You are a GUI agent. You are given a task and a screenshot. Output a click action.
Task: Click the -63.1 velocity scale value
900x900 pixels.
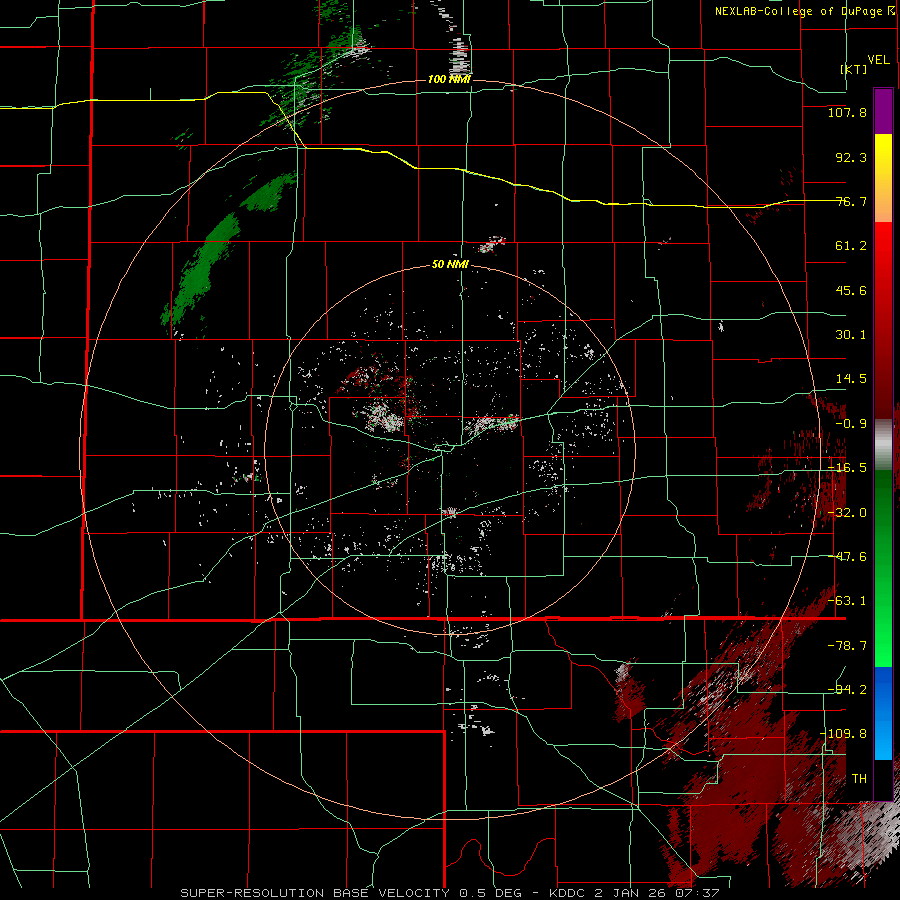pyautogui.click(x=847, y=601)
